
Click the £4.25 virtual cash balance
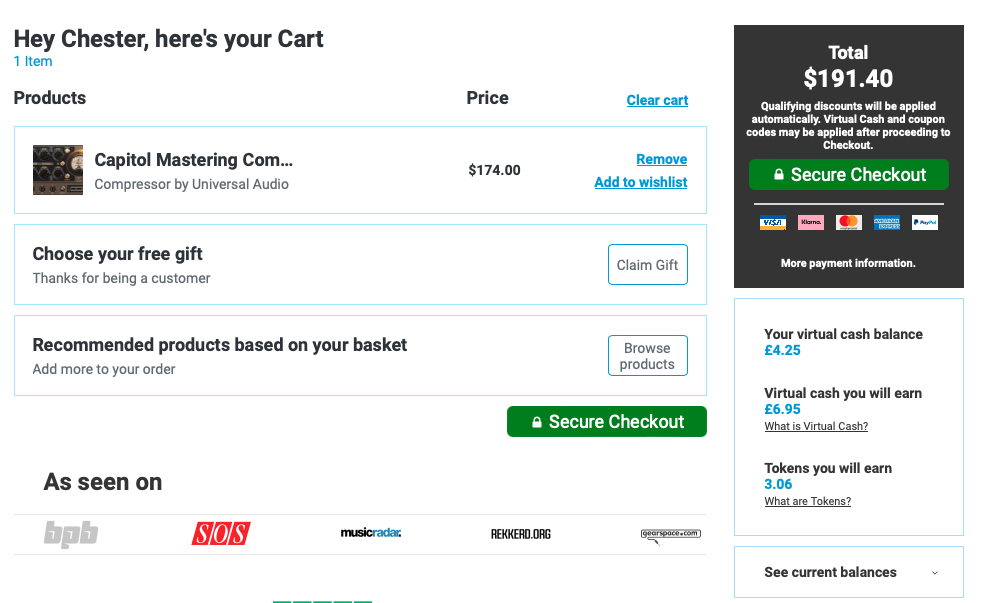(x=782, y=350)
